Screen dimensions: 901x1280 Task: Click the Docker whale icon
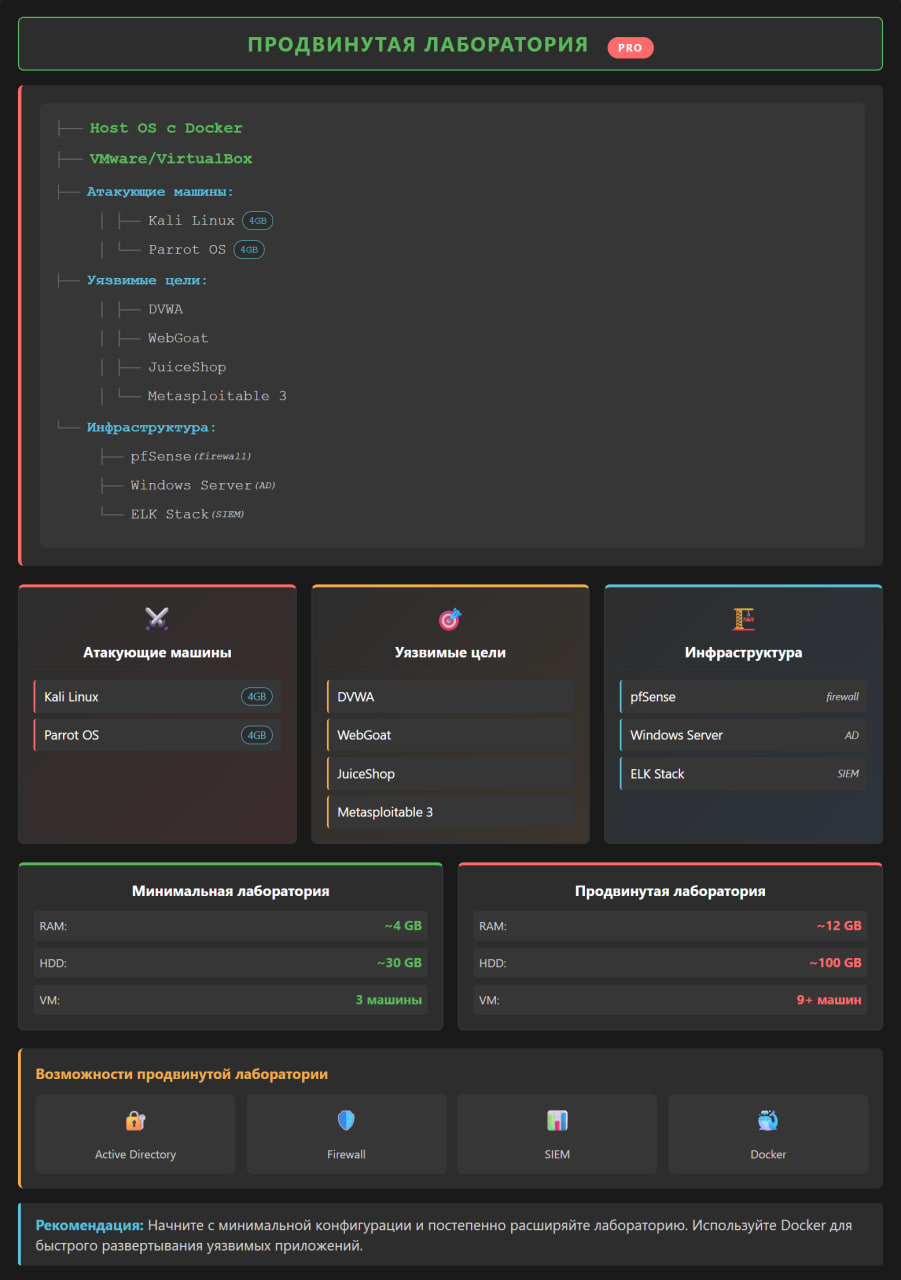(x=768, y=1120)
